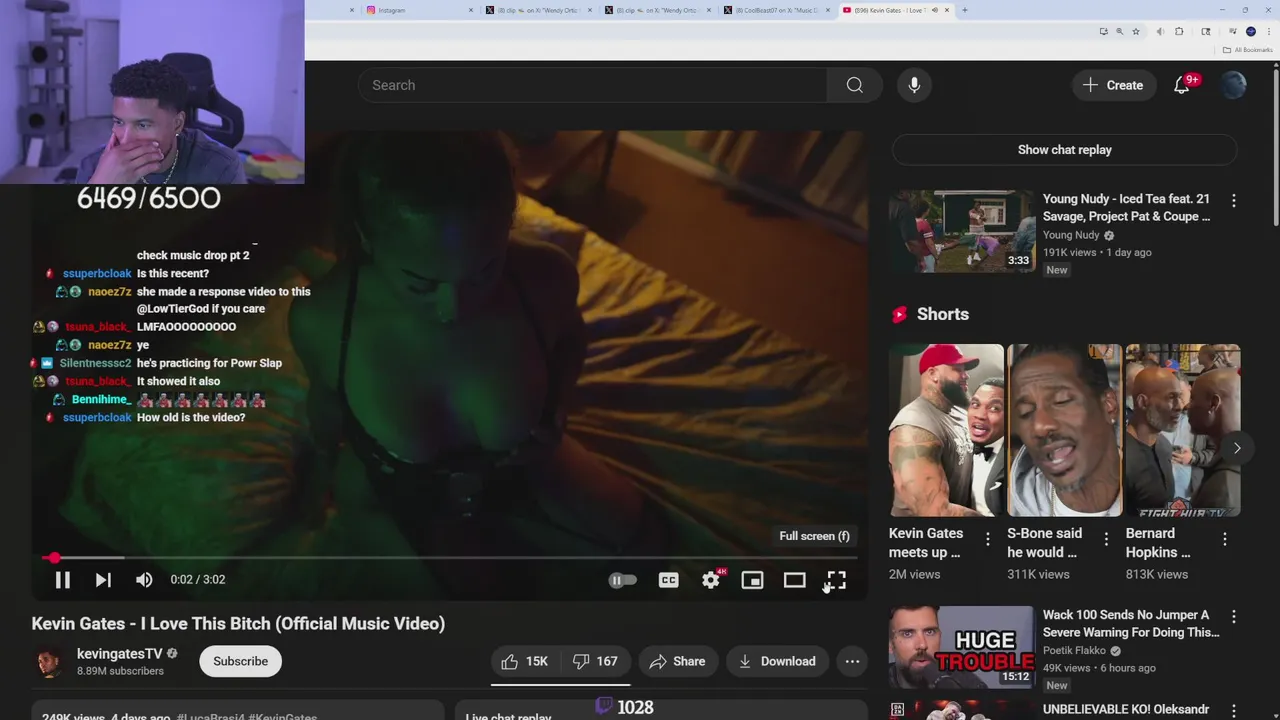Click the Kevin Gates video title text

[238, 623]
